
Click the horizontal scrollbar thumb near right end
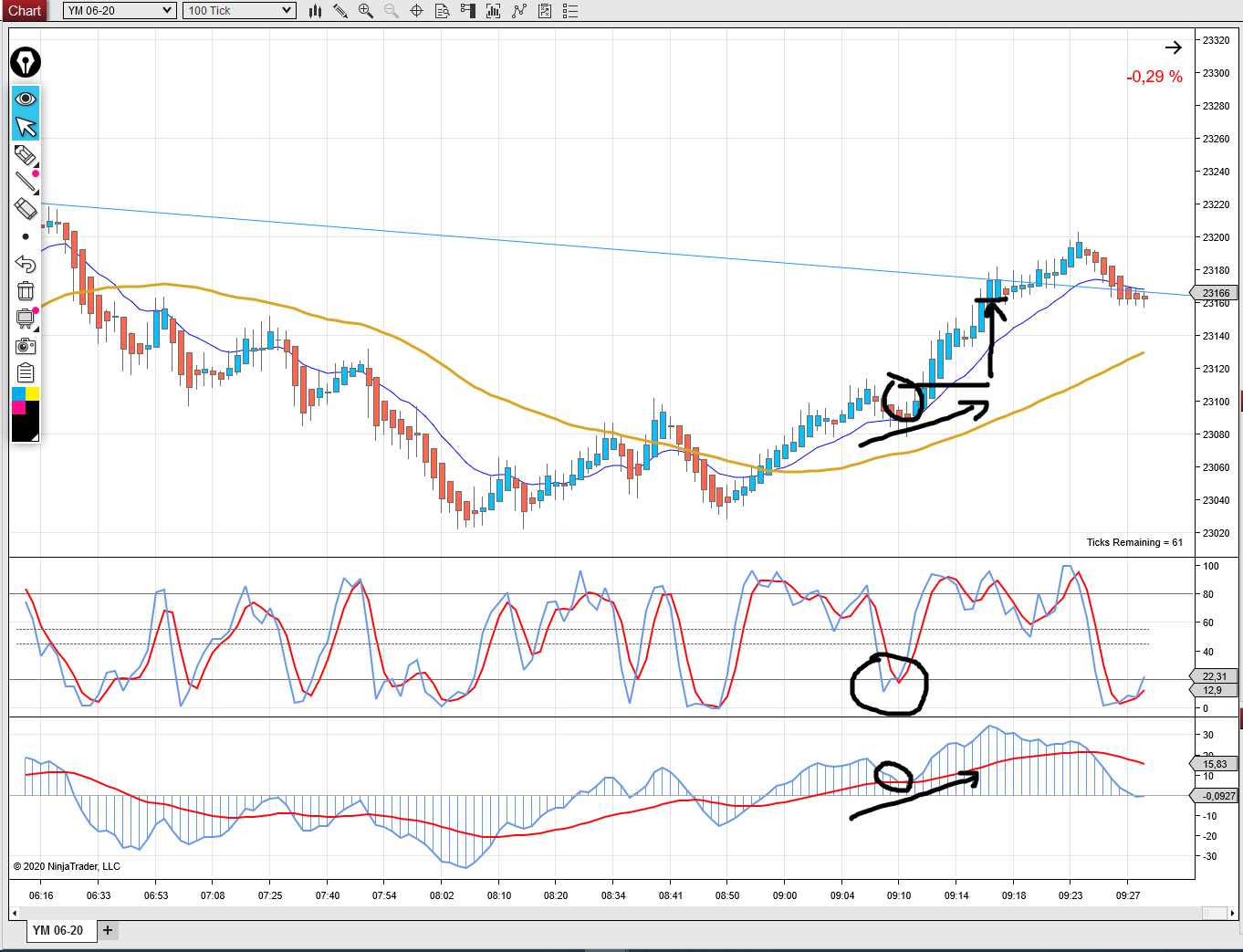click(1214, 913)
